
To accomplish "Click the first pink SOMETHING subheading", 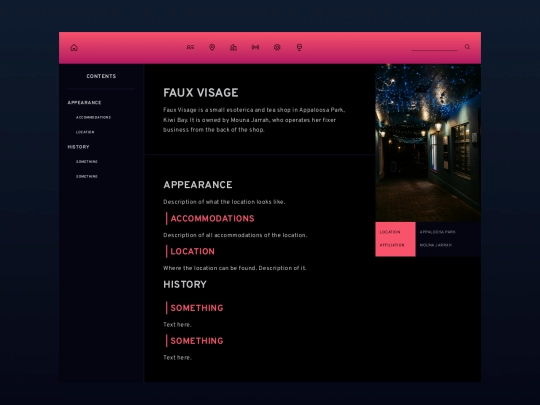I will (x=197, y=308).
